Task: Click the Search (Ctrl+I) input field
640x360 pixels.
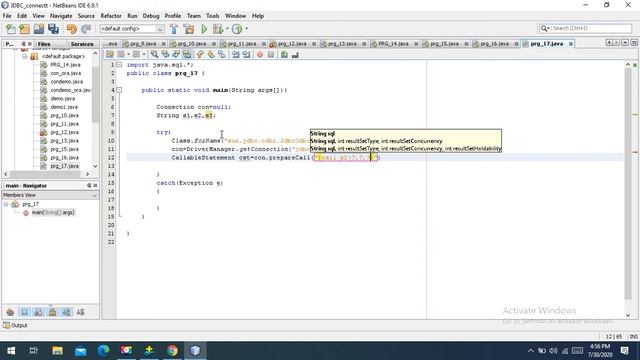Action: coord(585,28)
